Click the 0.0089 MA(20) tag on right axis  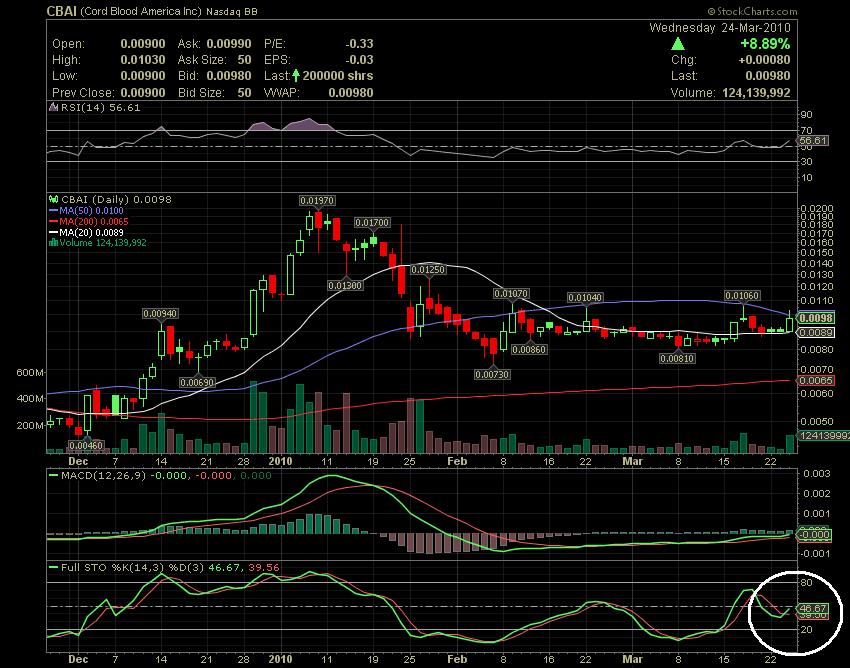(x=816, y=332)
